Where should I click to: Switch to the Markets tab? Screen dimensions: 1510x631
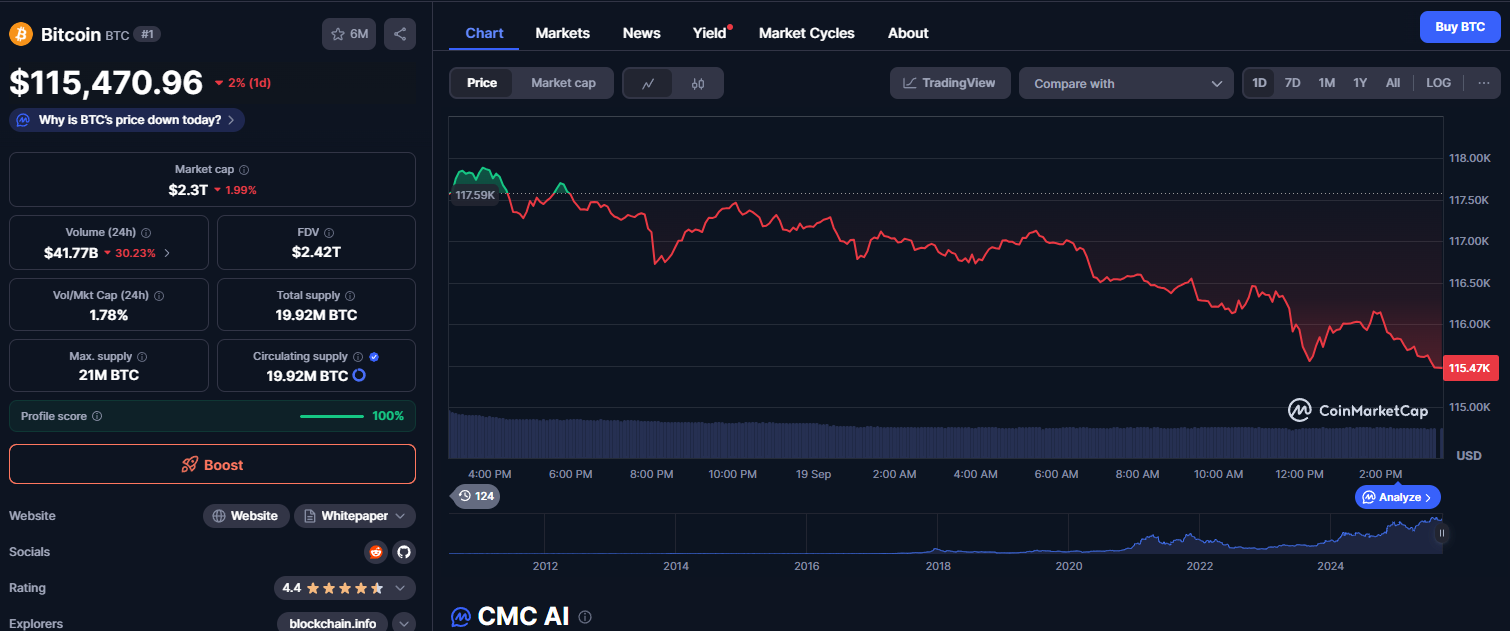click(563, 33)
